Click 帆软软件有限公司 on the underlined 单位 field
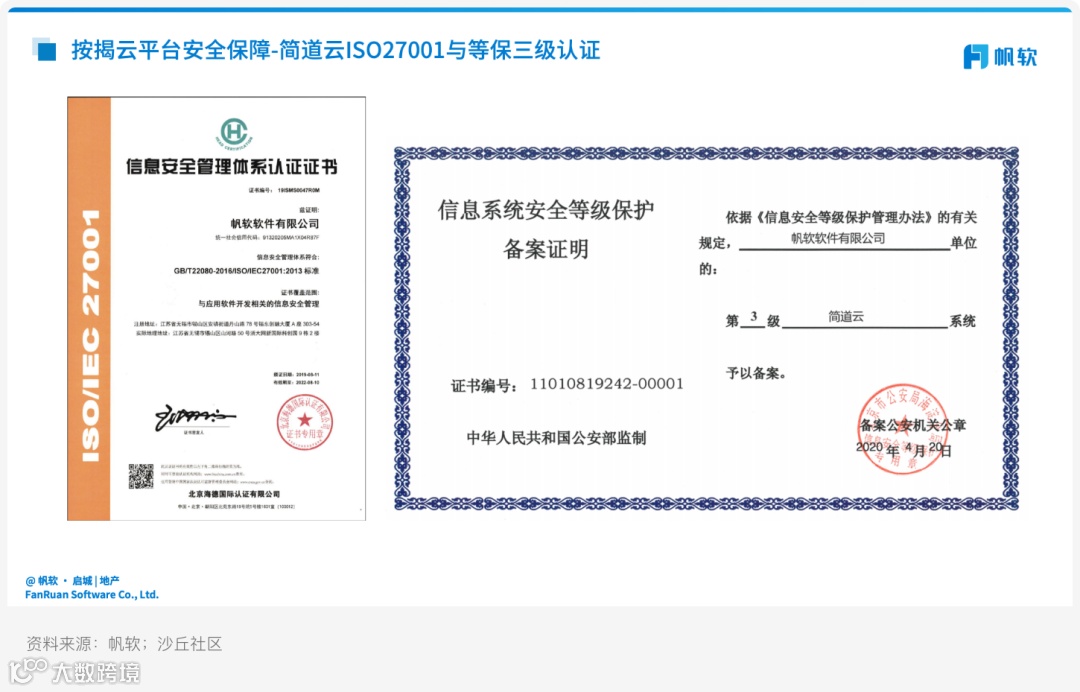This screenshot has width=1080, height=692. [x=838, y=238]
